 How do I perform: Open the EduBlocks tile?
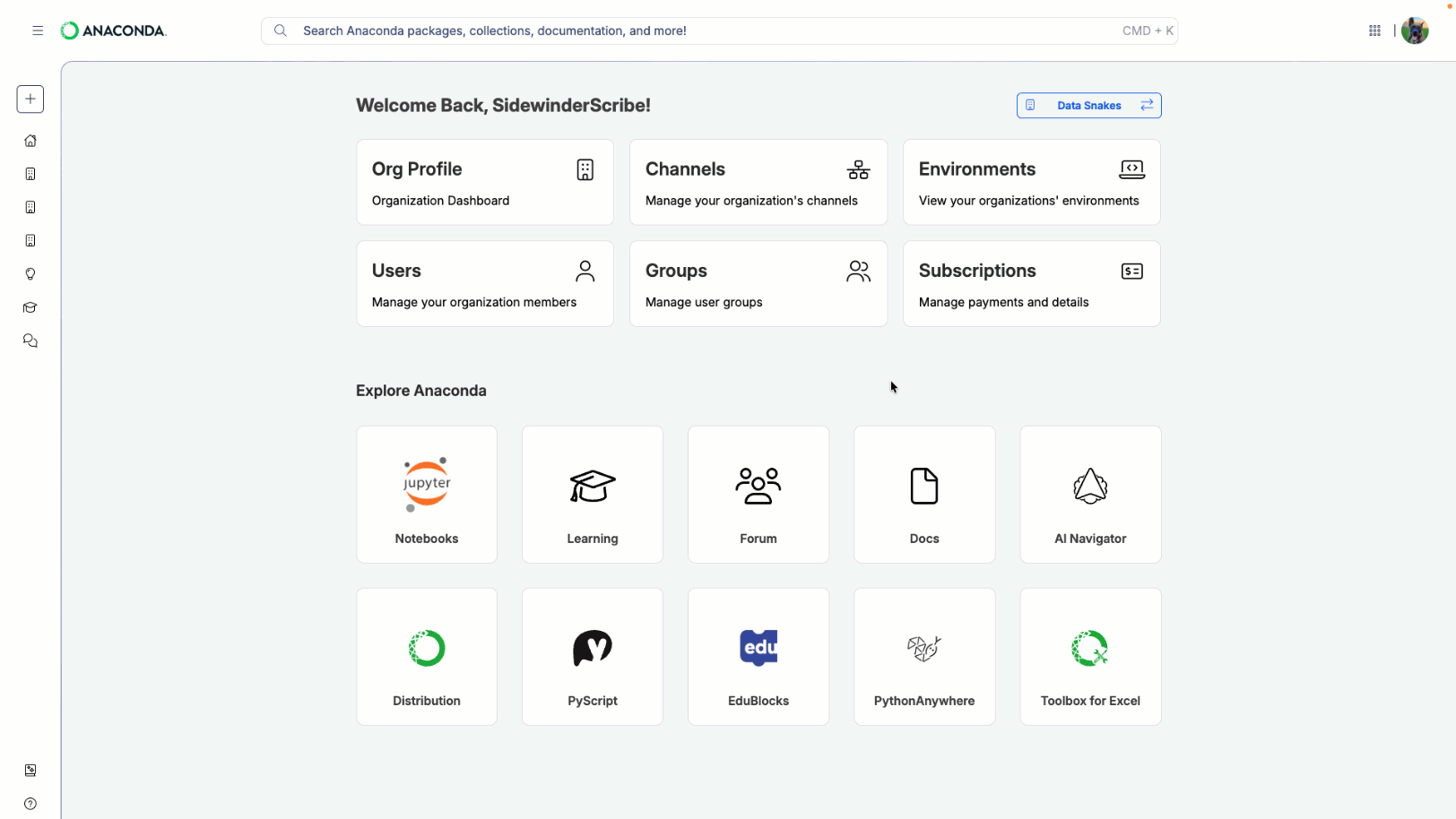[758, 656]
